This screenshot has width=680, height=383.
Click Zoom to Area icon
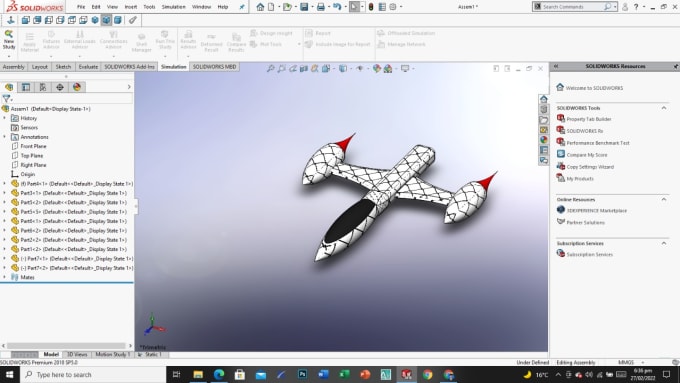[x=281, y=69]
